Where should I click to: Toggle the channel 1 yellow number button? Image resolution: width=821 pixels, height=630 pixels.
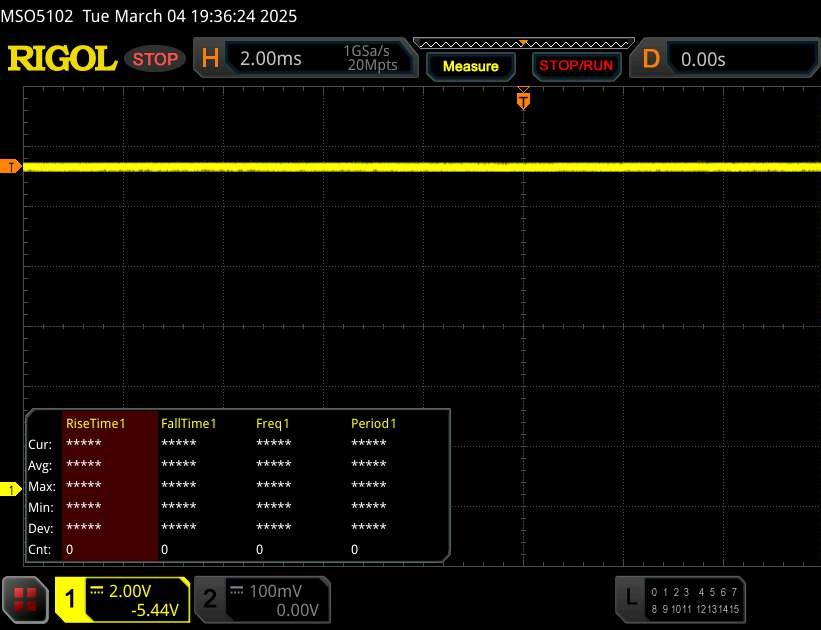pyautogui.click(x=70, y=599)
